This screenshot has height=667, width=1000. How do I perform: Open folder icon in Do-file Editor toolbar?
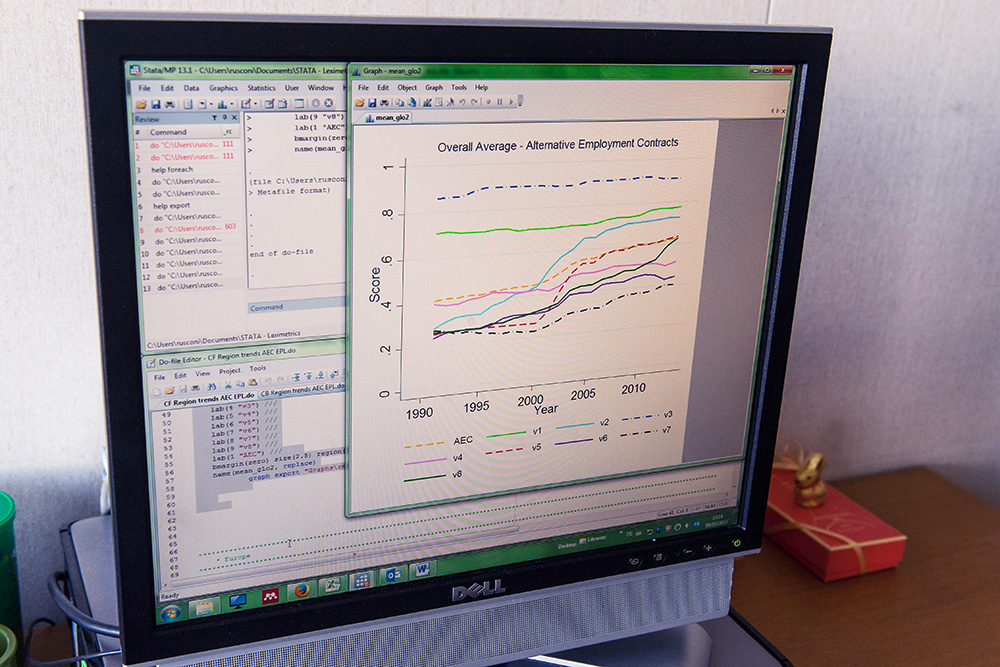170,390
